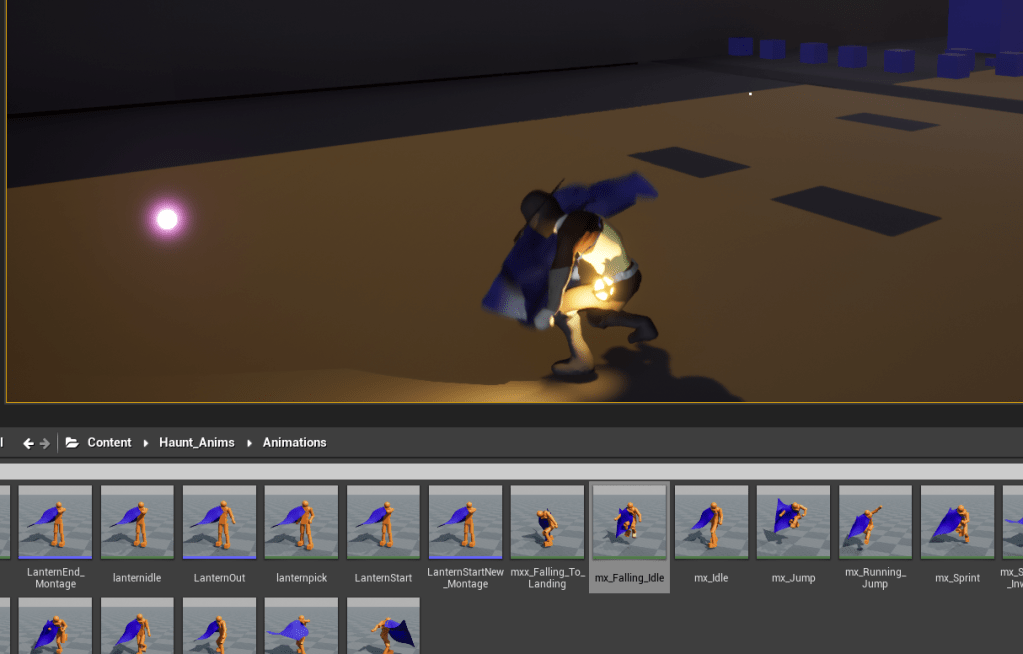Click the forward navigation arrow

point(44,443)
